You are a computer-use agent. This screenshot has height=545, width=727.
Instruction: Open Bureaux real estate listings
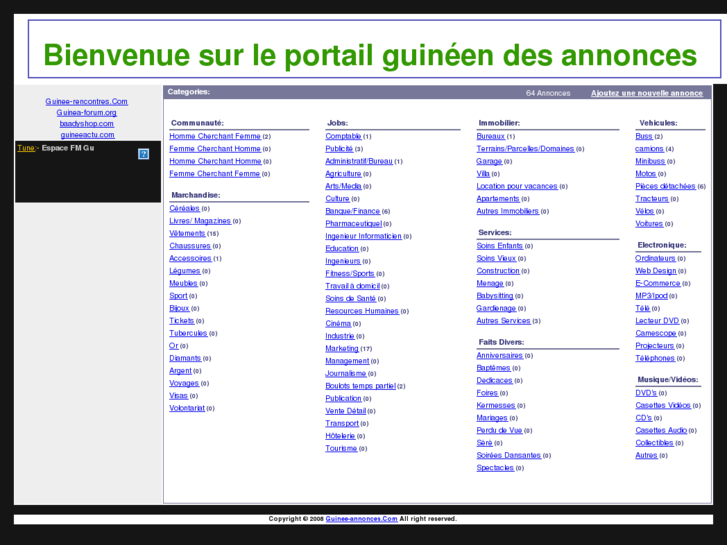[x=491, y=136]
